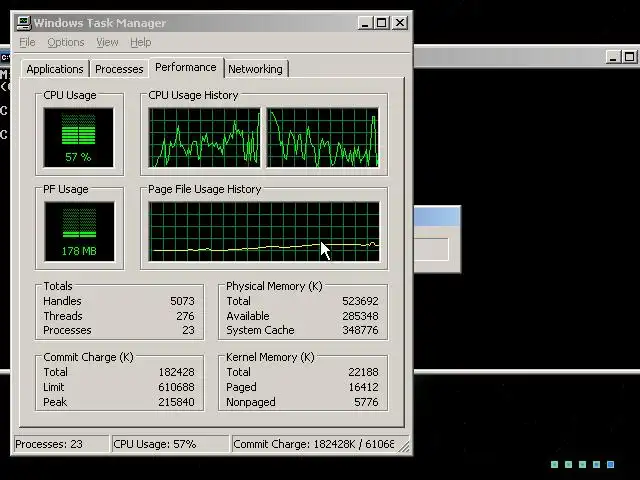The image size is (640, 480).
Task: Click Kernel Memory Total value 22188
Action: coord(363,372)
